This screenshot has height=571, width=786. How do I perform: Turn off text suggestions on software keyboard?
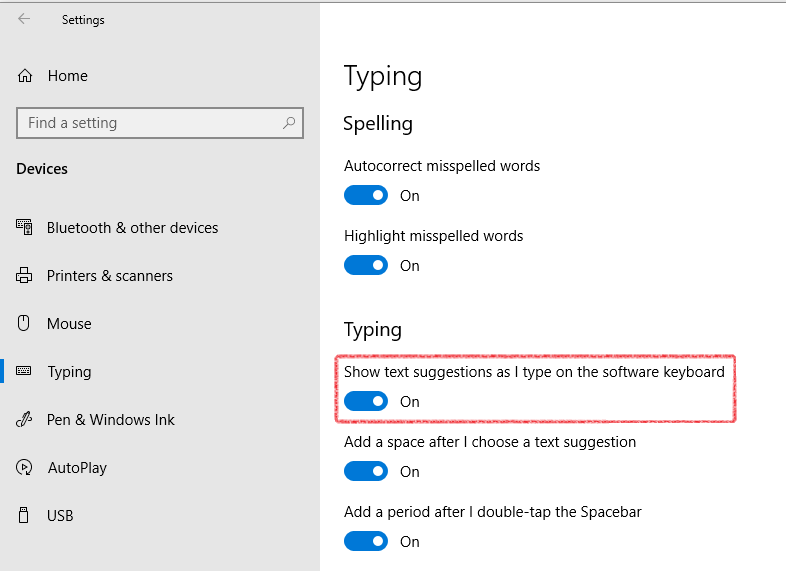click(x=366, y=401)
